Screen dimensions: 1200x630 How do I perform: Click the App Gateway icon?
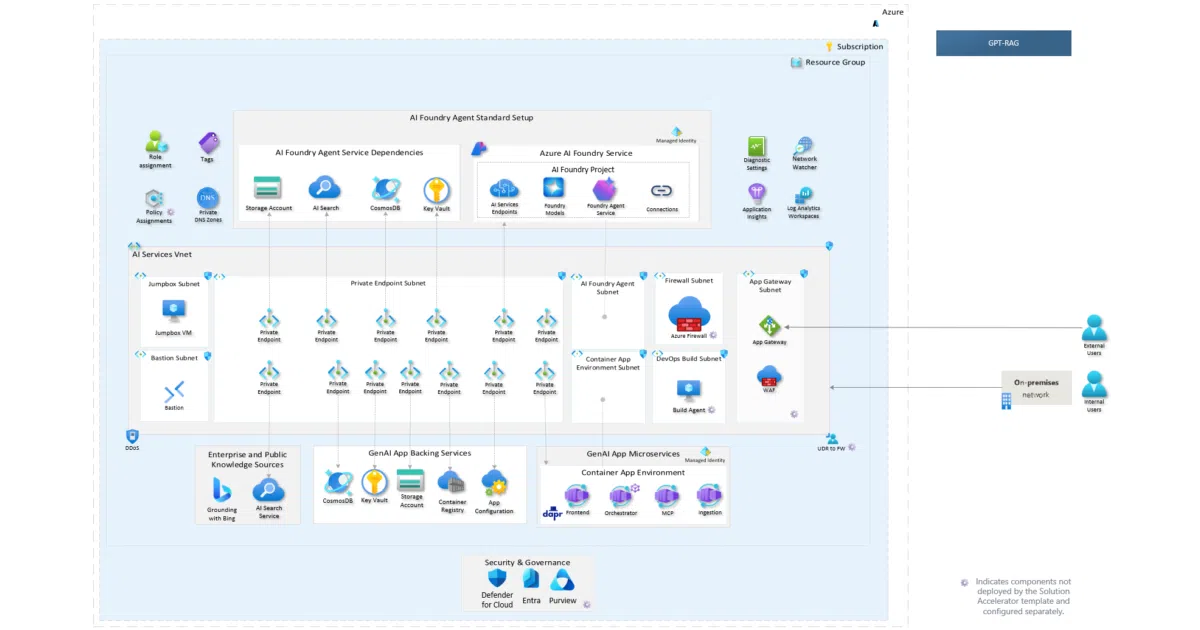pos(769,326)
